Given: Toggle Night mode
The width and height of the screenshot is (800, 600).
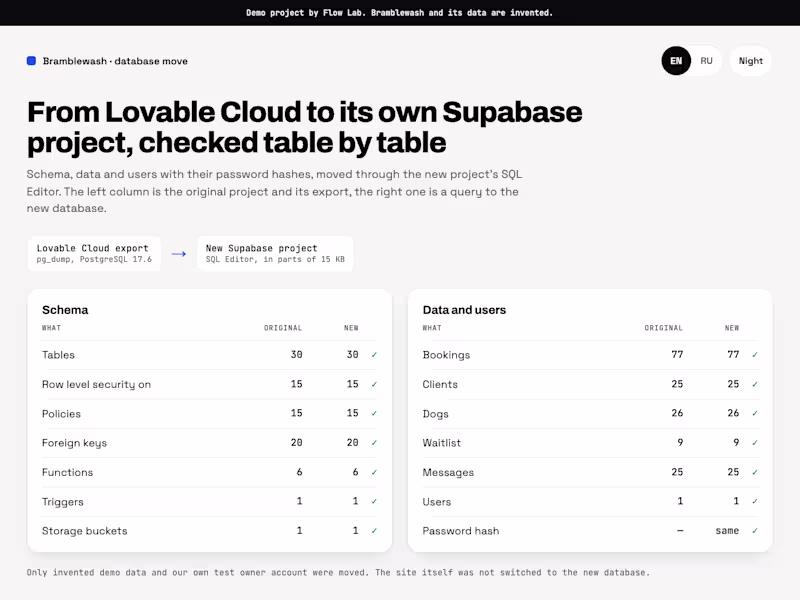Looking at the screenshot, I should (751, 61).
